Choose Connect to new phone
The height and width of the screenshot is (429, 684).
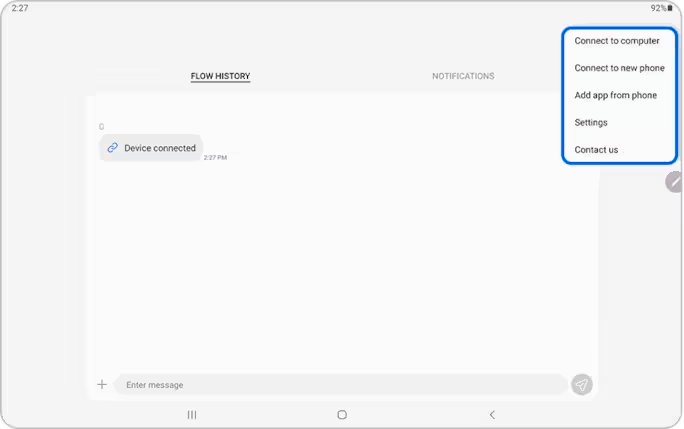[x=619, y=68]
